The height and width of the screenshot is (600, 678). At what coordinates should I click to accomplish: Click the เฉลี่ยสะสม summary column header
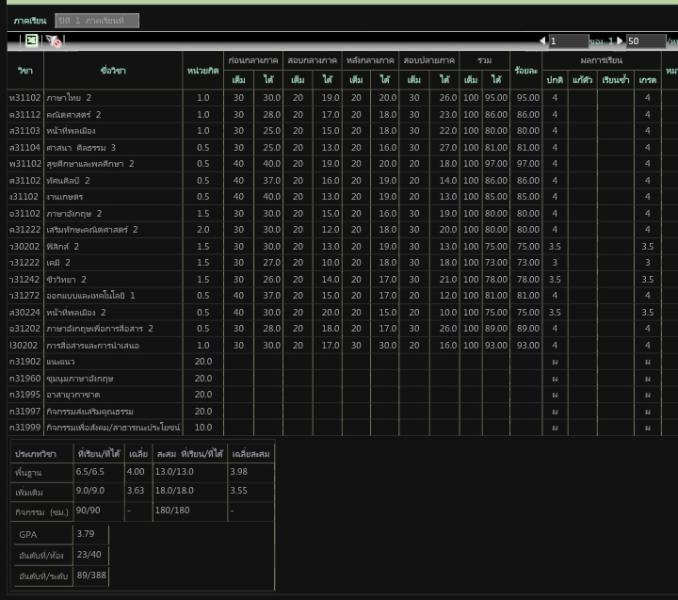click(251, 454)
